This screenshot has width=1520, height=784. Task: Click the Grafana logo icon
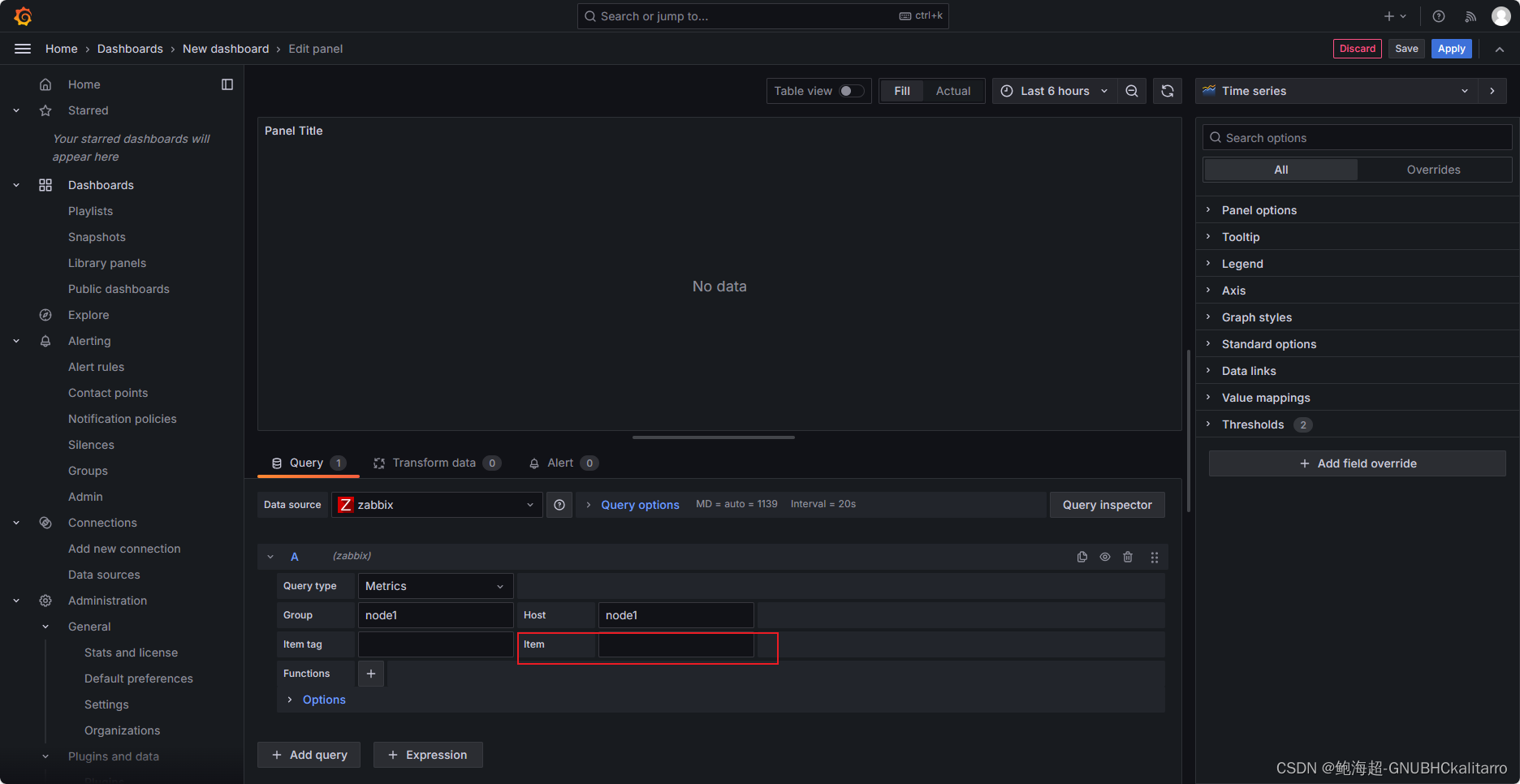pyautogui.click(x=23, y=16)
